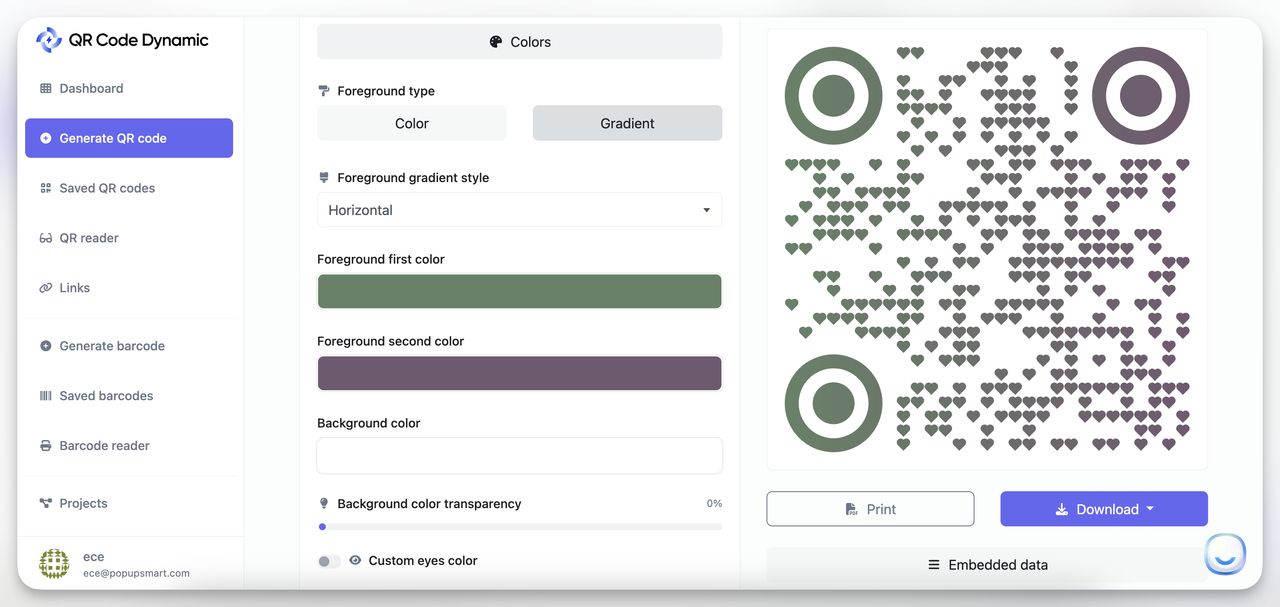Click the ece user avatar
This screenshot has height=607, width=1280.
[x=54, y=564]
